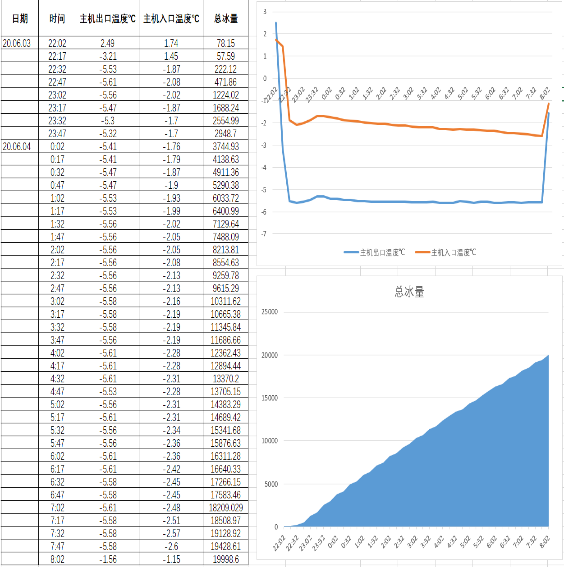Select the blue 主机出口温度℃ legend entry
The height and width of the screenshot is (567, 564).
375,252
